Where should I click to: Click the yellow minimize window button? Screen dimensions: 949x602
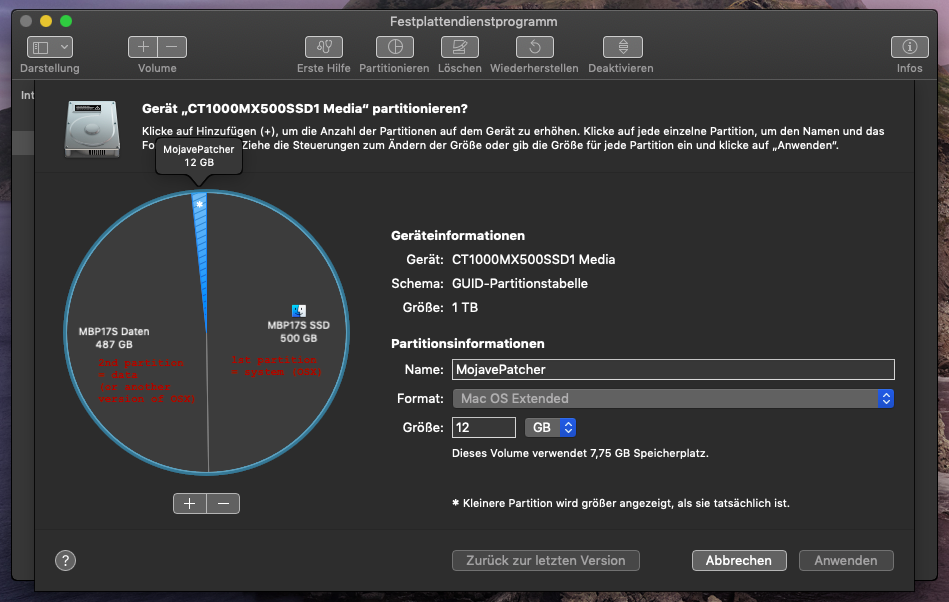tap(46, 21)
